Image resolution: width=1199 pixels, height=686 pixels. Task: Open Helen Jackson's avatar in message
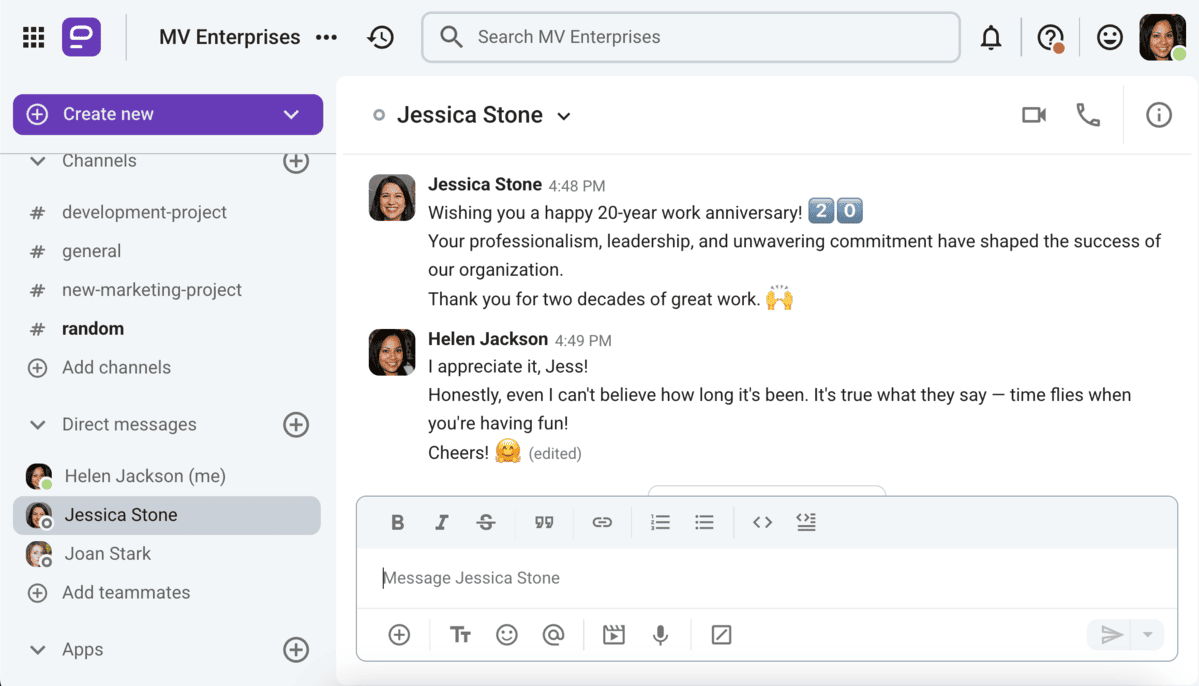point(392,352)
